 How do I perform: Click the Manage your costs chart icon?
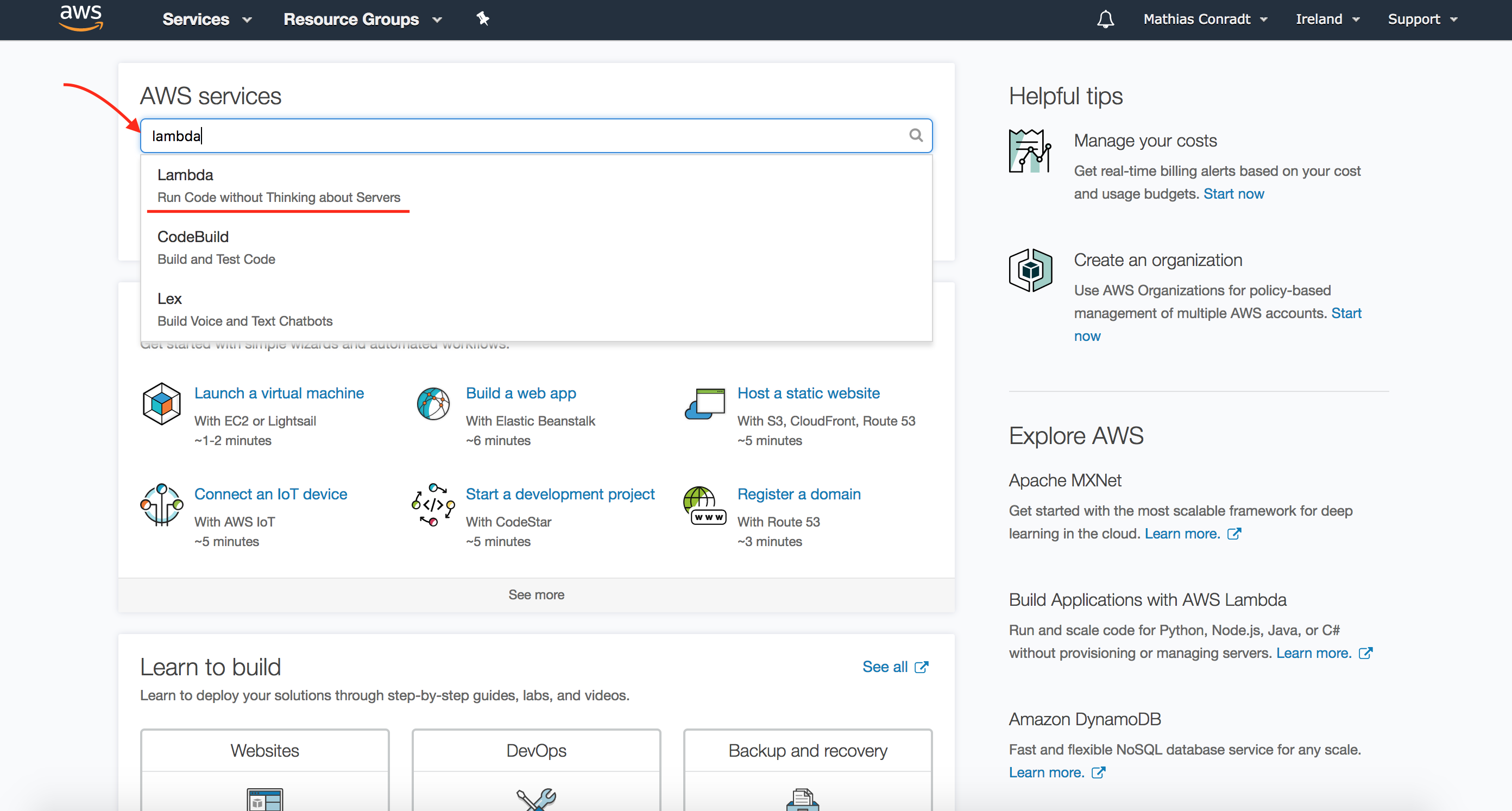[x=1030, y=151]
